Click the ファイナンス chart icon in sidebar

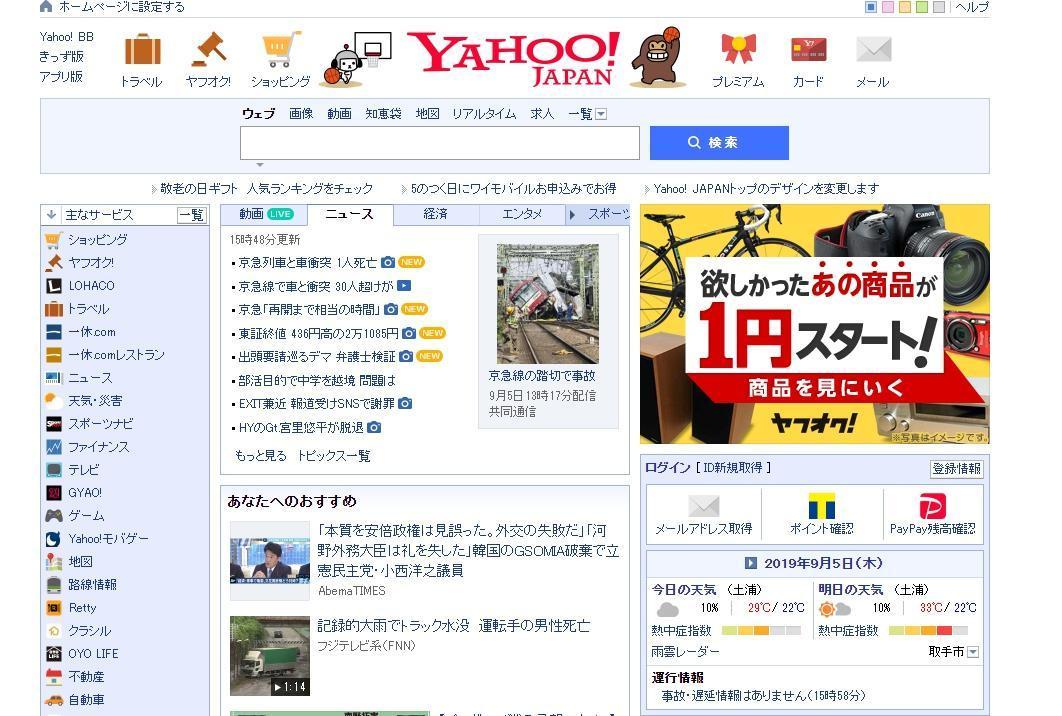click(54, 447)
